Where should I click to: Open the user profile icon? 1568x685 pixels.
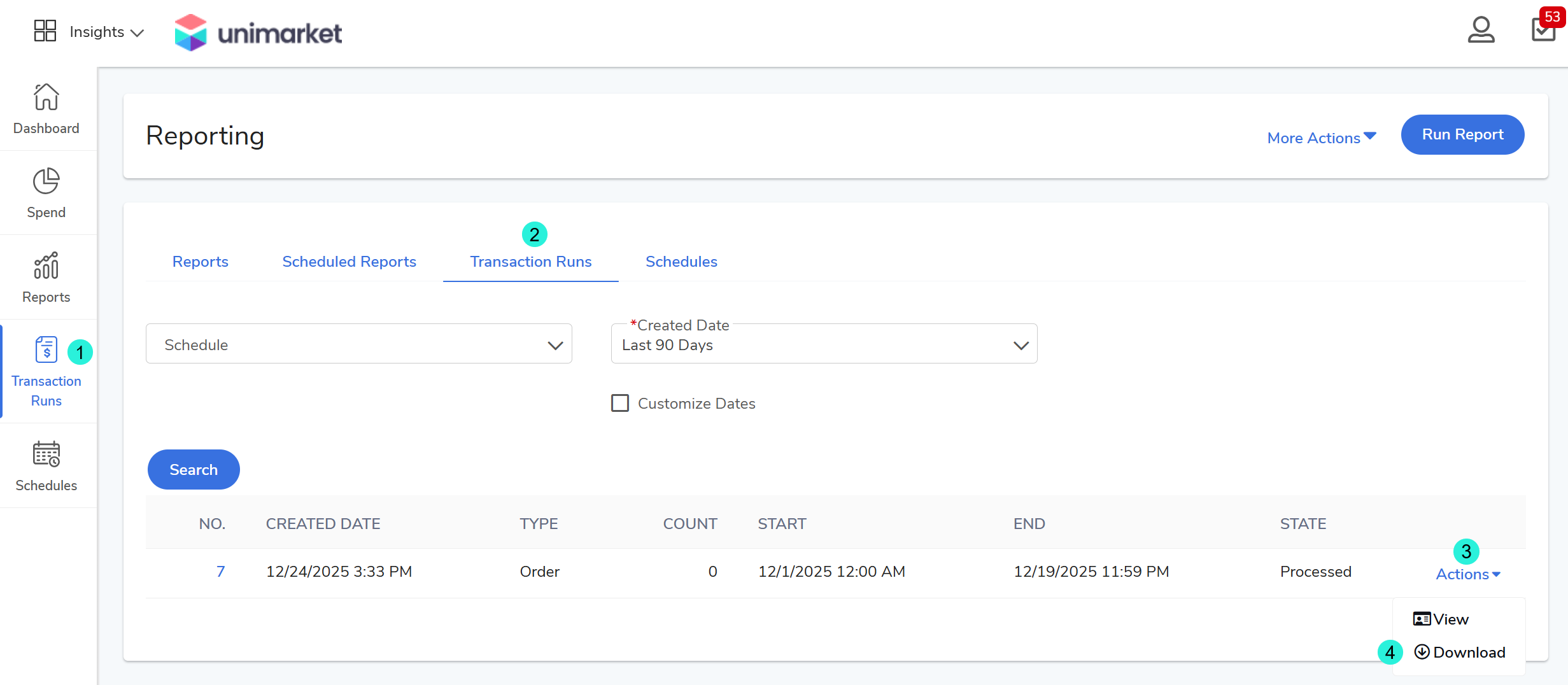1481,30
